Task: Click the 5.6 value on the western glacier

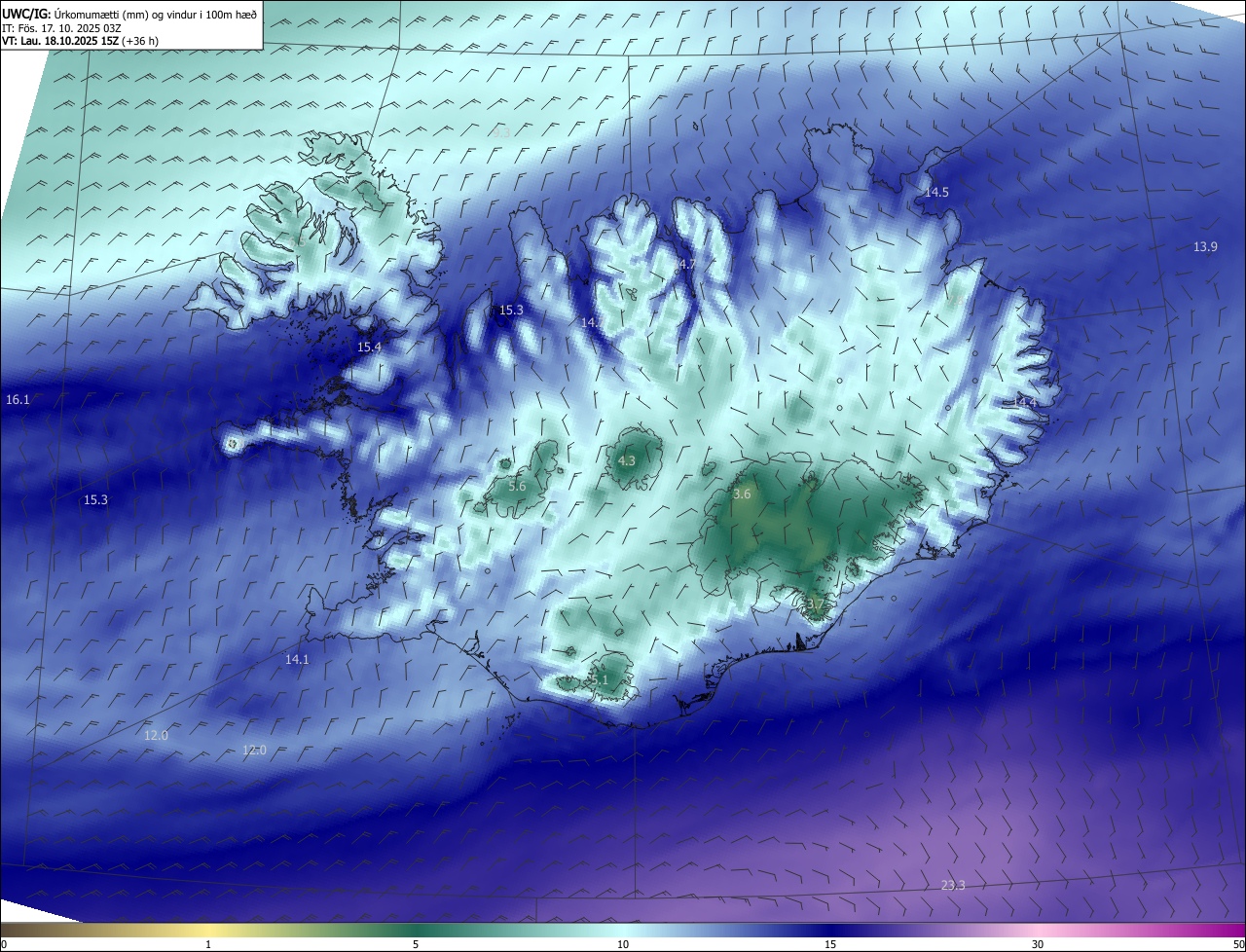Action: [517, 487]
